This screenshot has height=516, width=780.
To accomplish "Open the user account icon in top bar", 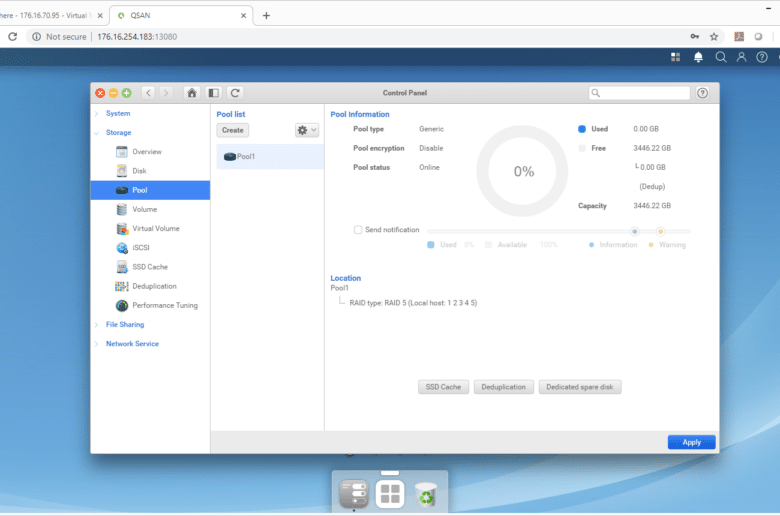I will (x=741, y=57).
